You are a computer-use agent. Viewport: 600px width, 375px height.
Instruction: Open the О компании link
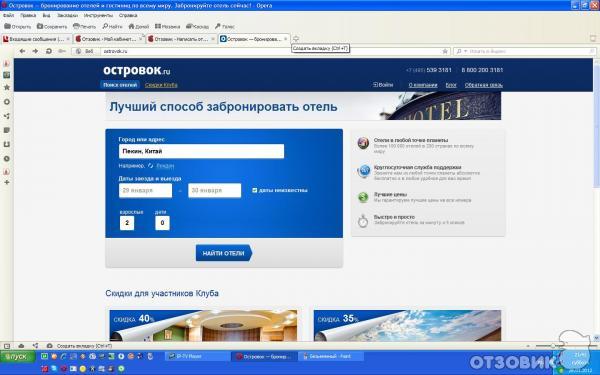423,85
